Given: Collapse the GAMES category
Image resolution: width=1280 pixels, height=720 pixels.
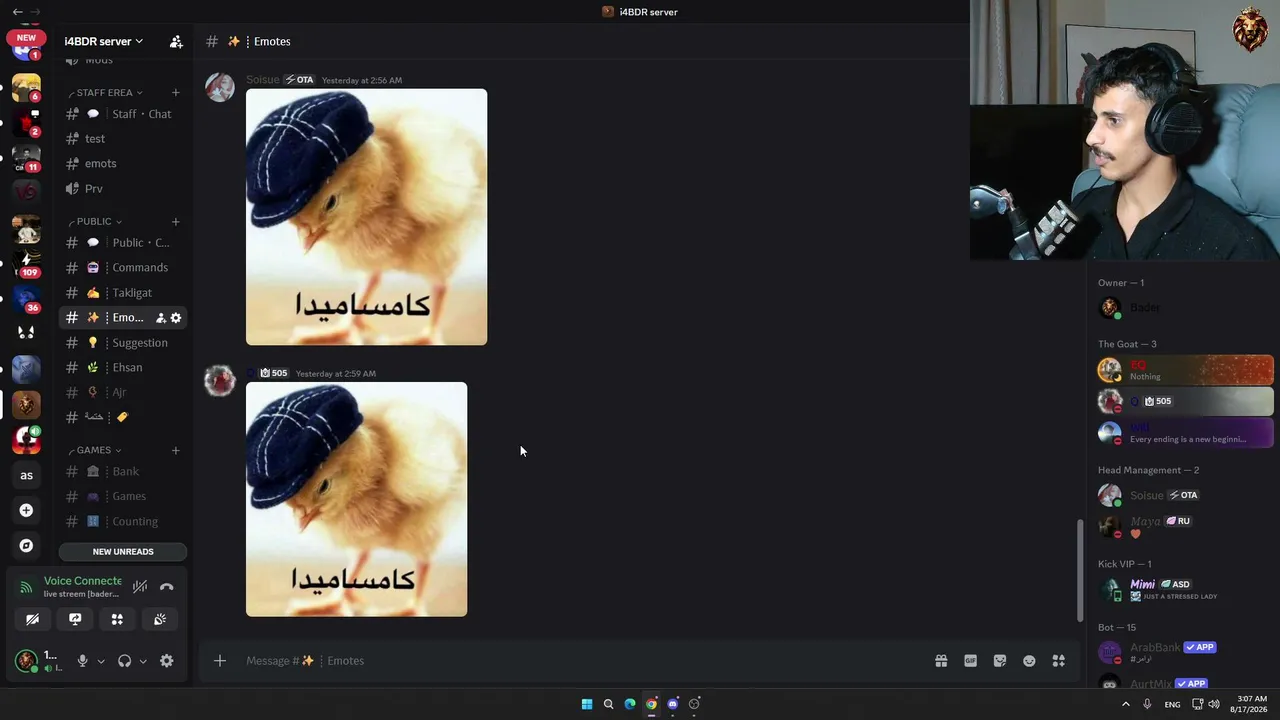Looking at the screenshot, I should [94, 450].
